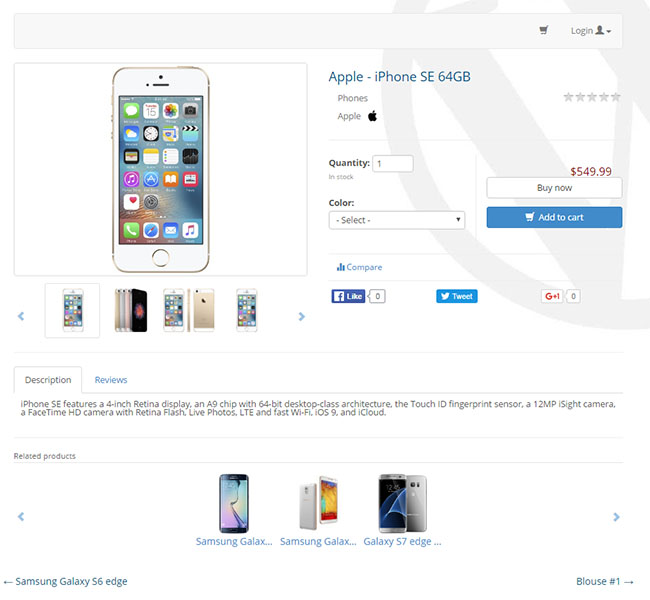This screenshot has width=650, height=600.
Task: Like product with Facebook Like button
Action: click(348, 296)
